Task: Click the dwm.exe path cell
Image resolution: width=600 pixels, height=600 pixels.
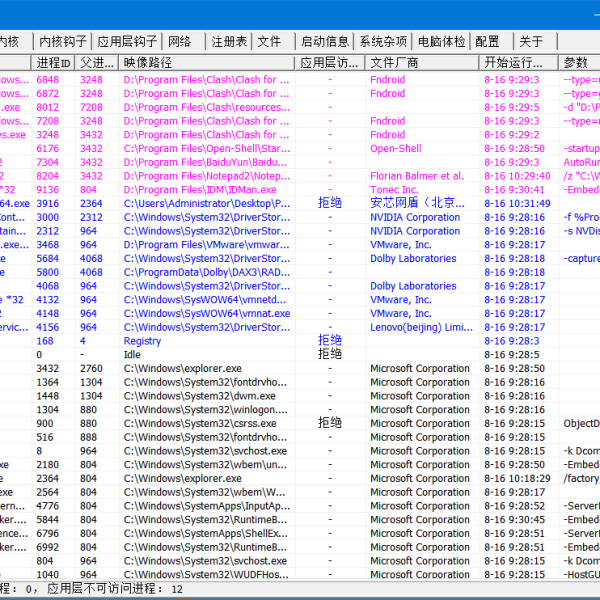Action: [199, 396]
